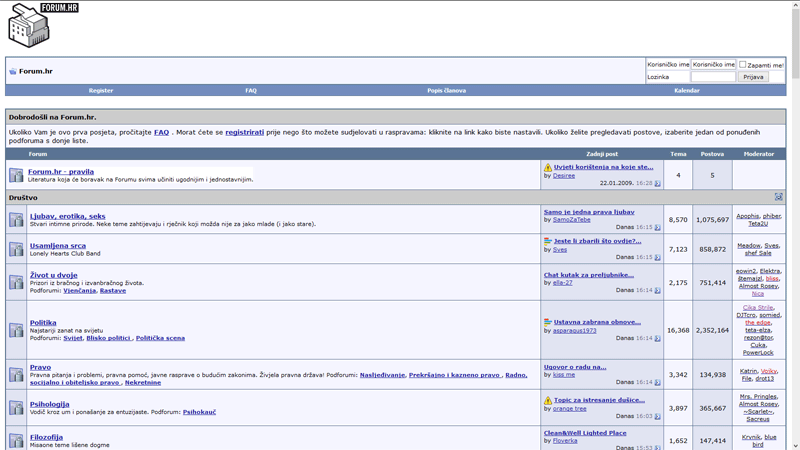This screenshot has width=800, height=450.
Task: Go to last post arrow for Jeste li zbarili
Action: (658, 258)
